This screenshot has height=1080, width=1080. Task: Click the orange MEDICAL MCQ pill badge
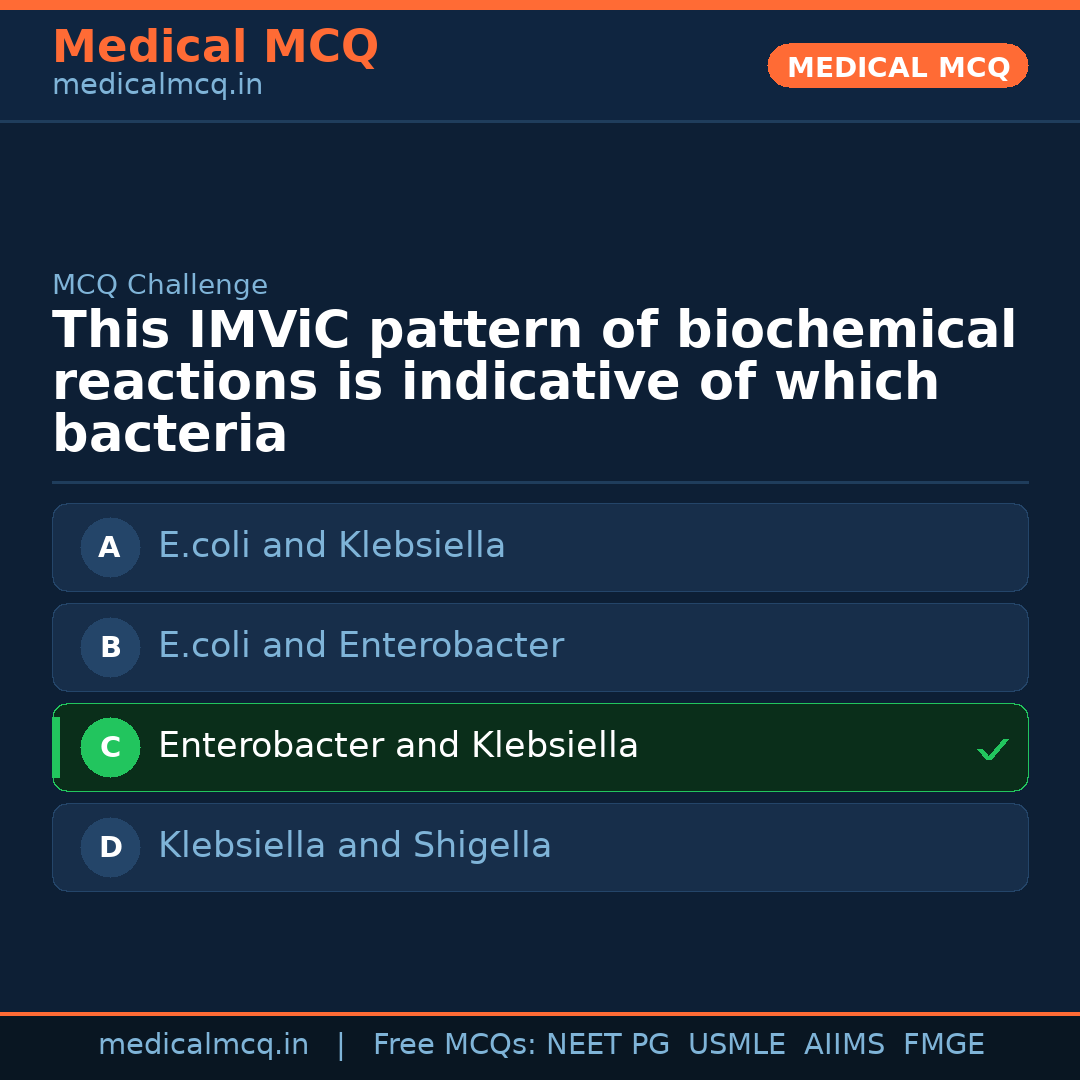(897, 67)
